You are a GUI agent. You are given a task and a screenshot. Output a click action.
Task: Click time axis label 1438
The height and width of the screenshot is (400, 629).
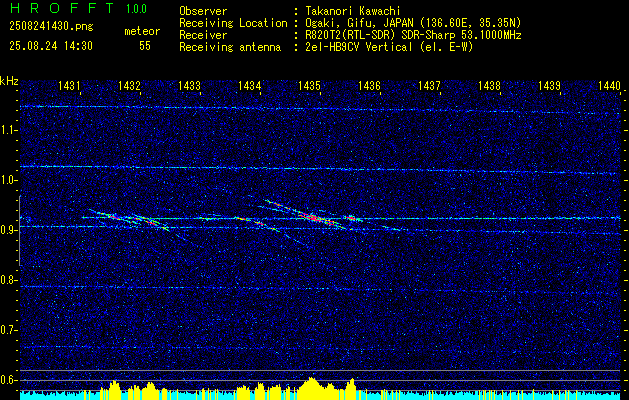point(489,85)
